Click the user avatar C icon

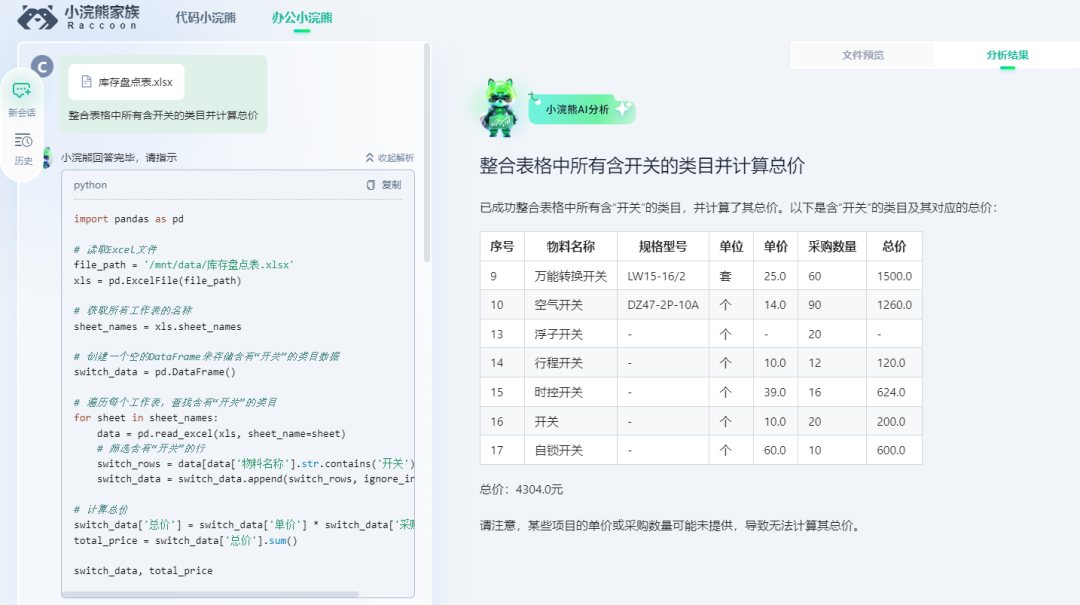42,66
